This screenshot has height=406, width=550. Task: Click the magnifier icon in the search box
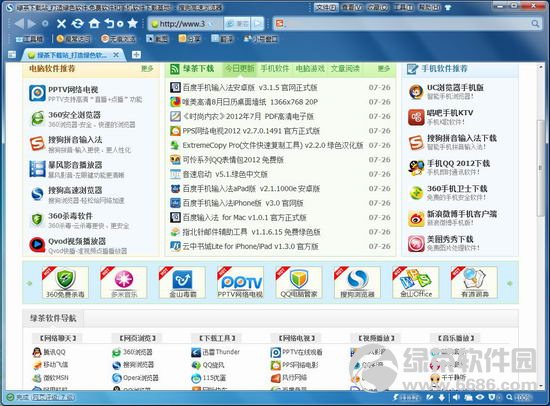535,24
